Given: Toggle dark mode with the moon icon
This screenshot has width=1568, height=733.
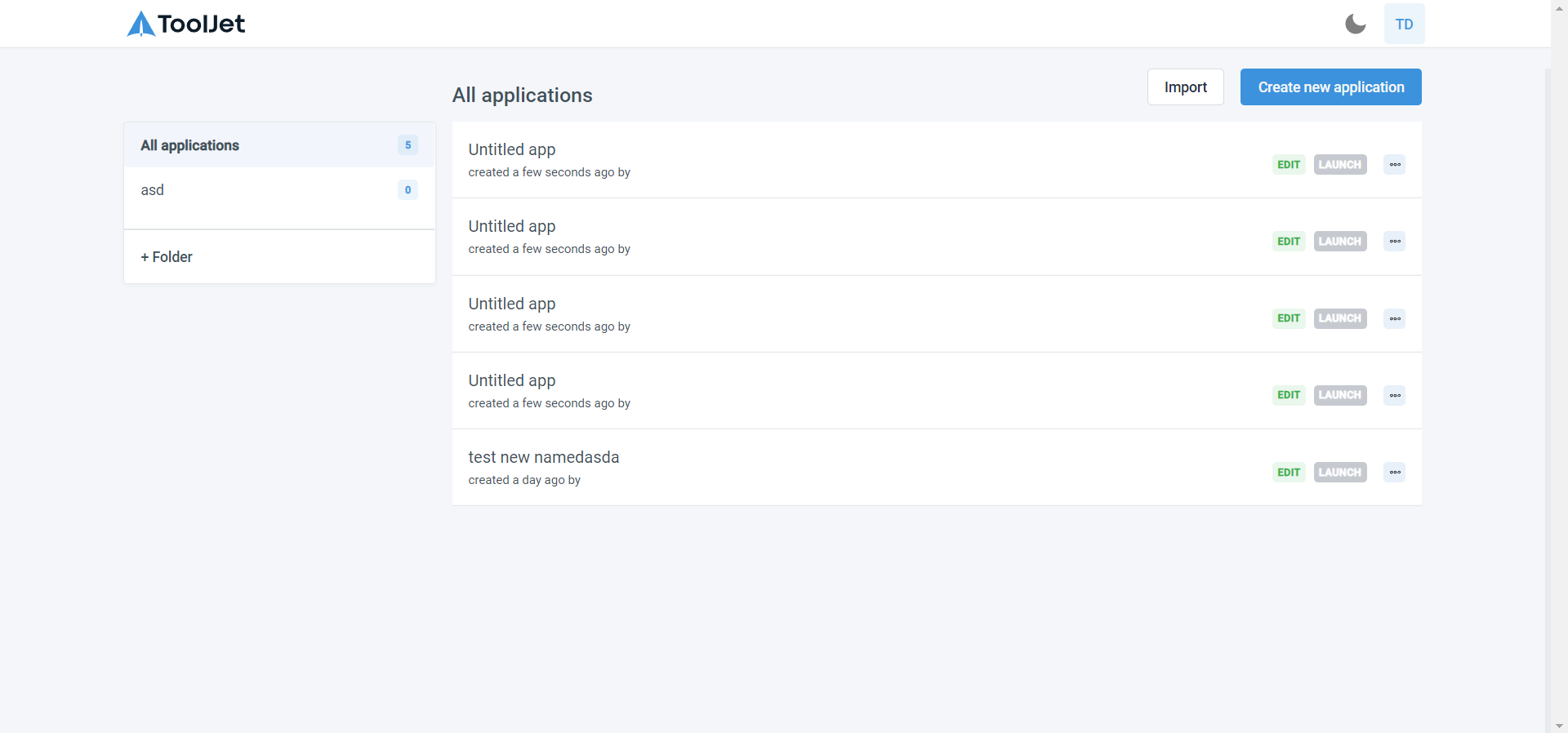Looking at the screenshot, I should click(x=1354, y=24).
